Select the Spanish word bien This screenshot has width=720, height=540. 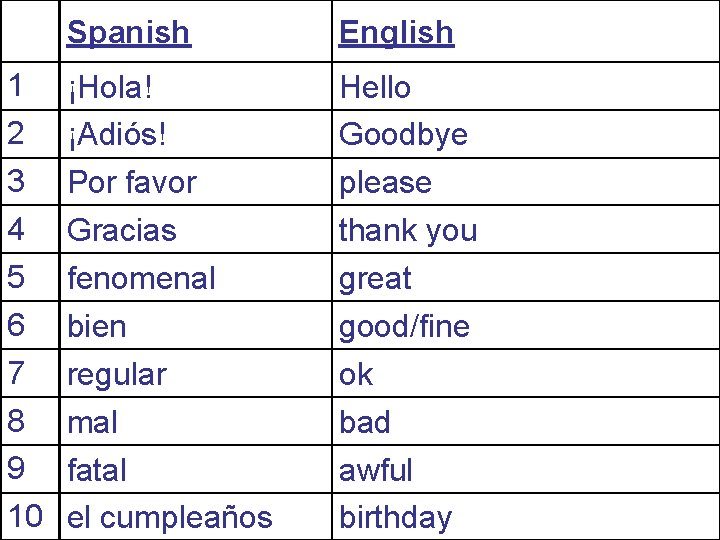[97, 326]
